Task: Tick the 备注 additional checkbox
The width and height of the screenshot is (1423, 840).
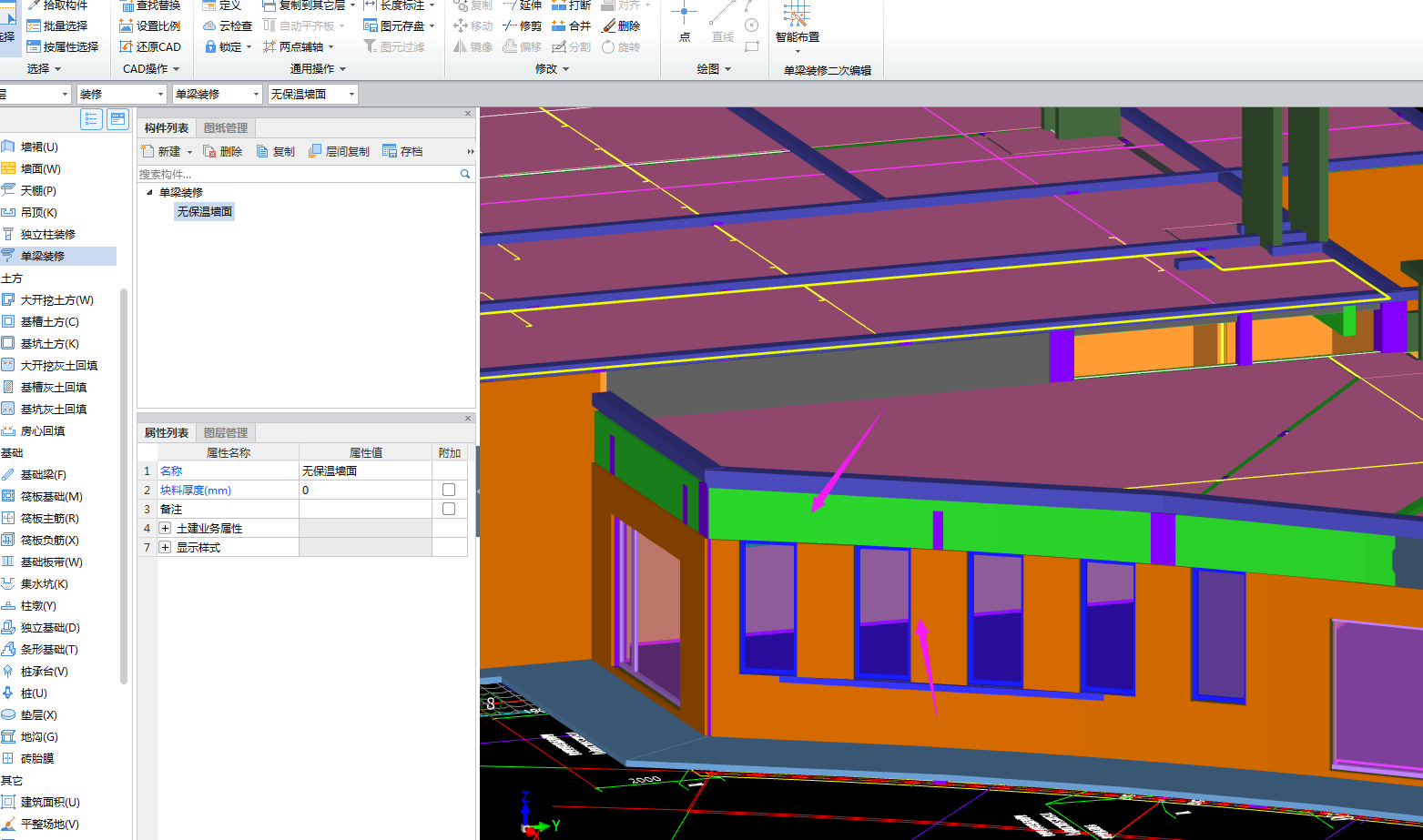Action: (449, 509)
